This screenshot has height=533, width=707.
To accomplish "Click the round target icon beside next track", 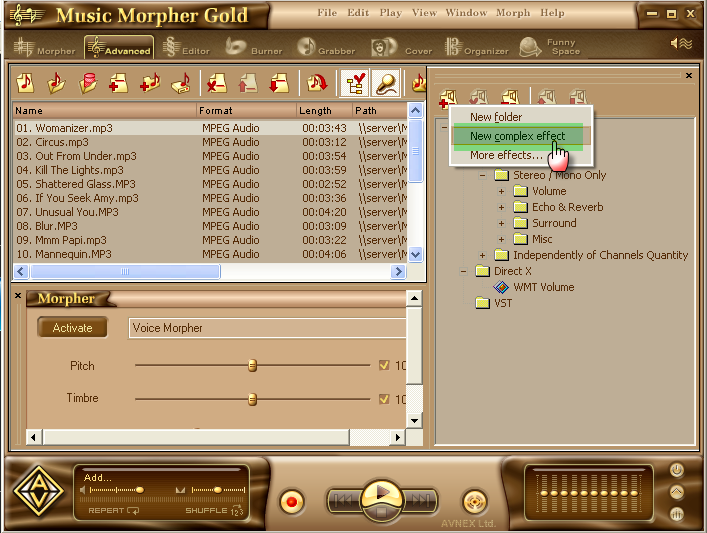I will (475, 501).
